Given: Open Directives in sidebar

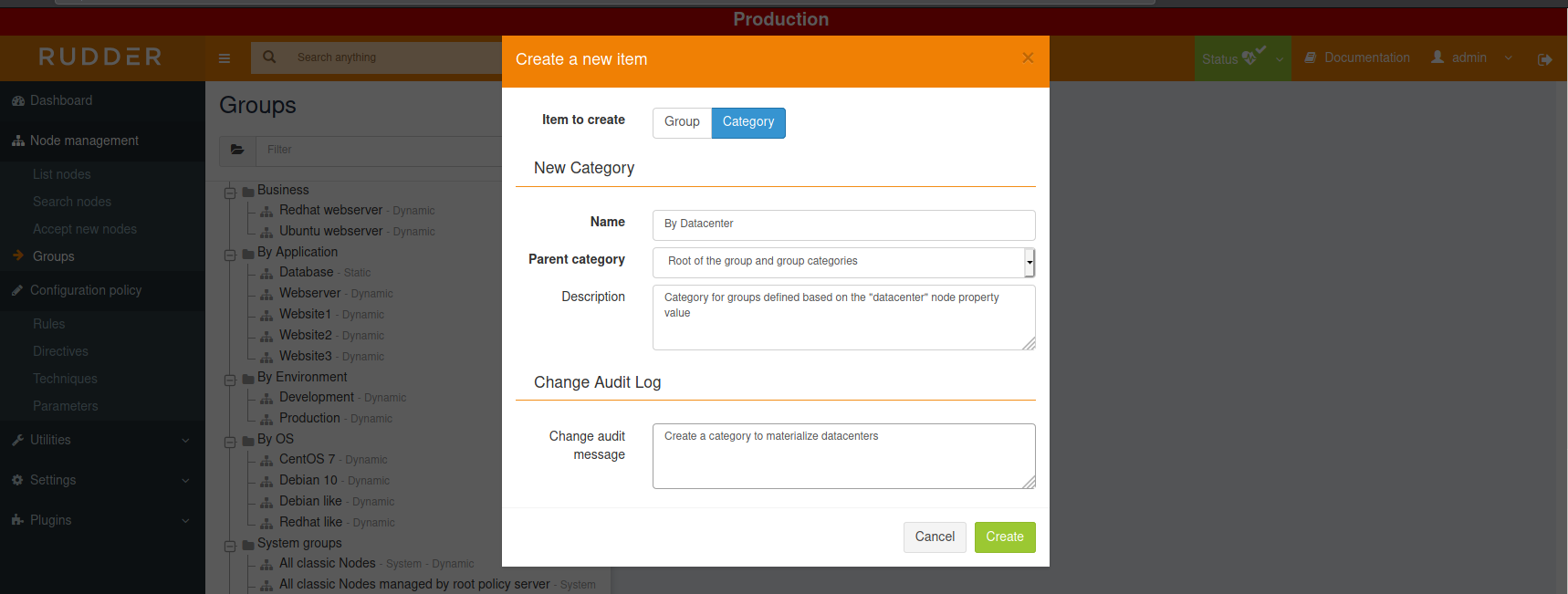Looking at the screenshot, I should (60, 351).
